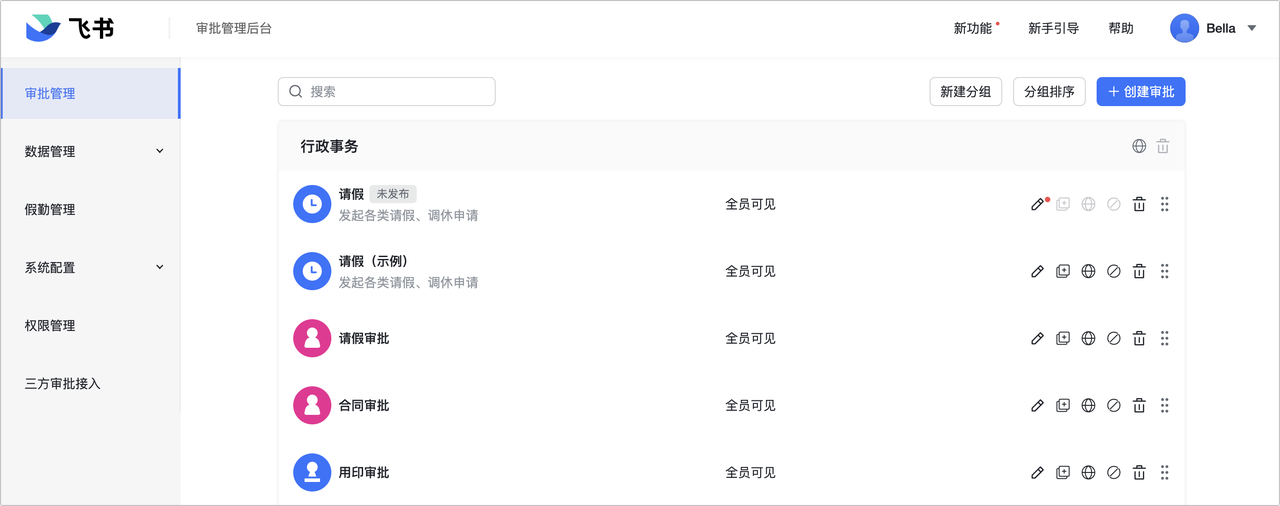Delete the unpublished 请假 approval
1280x506 pixels.
1139,204
